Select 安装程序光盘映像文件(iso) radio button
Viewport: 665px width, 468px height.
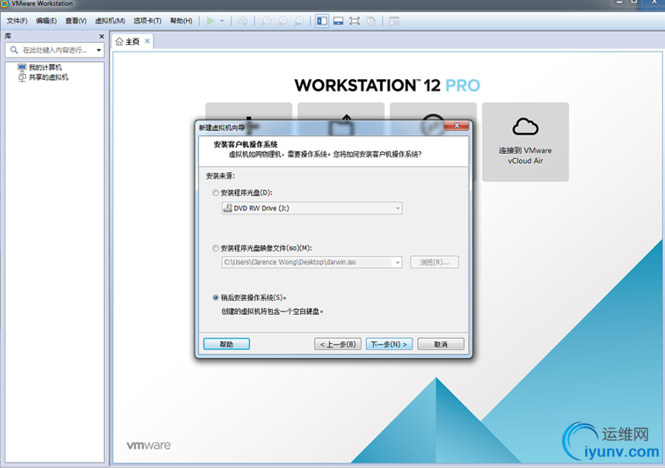pos(215,248)
